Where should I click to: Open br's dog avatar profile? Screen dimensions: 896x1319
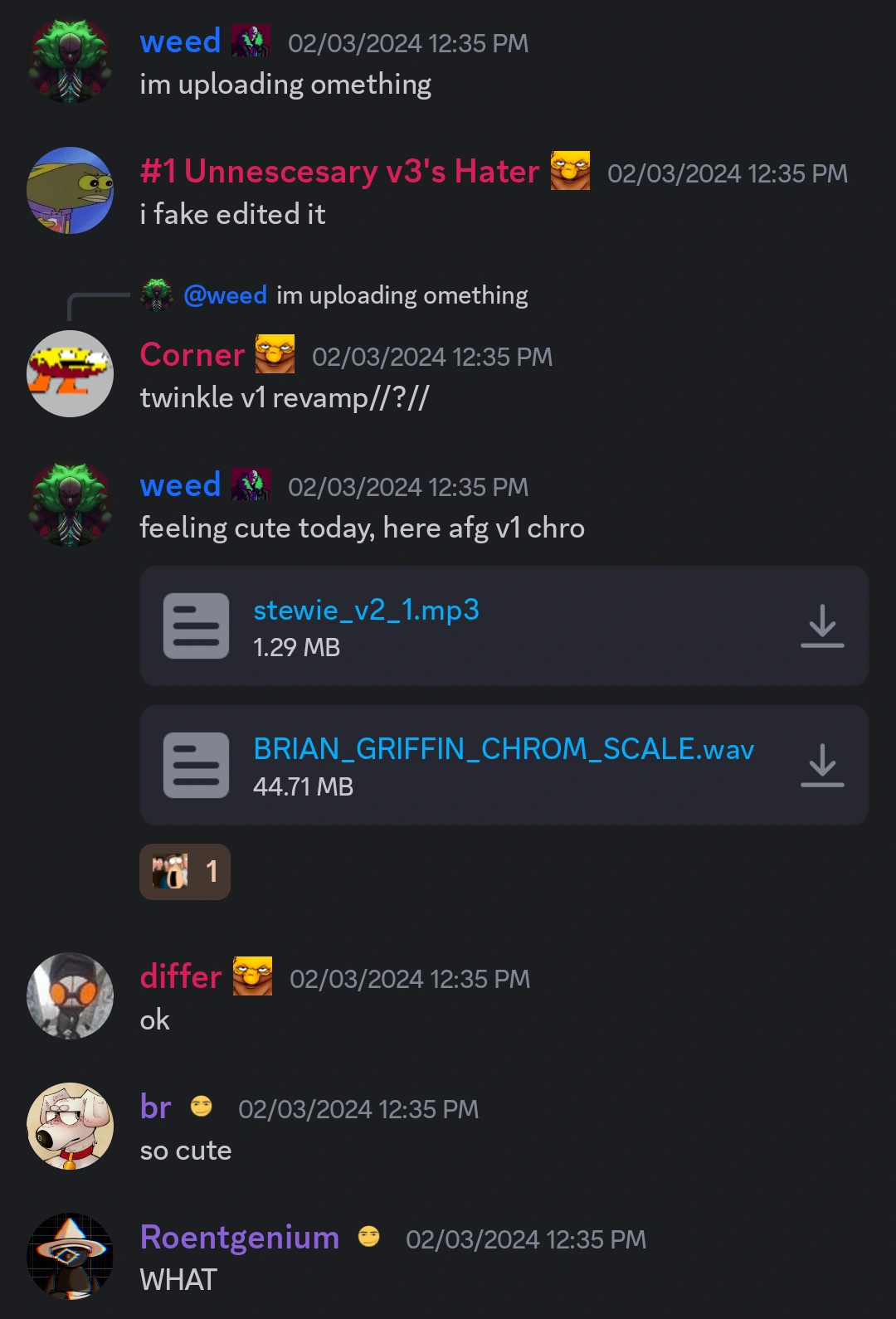pyautogui.click(x=71, y=1126)
